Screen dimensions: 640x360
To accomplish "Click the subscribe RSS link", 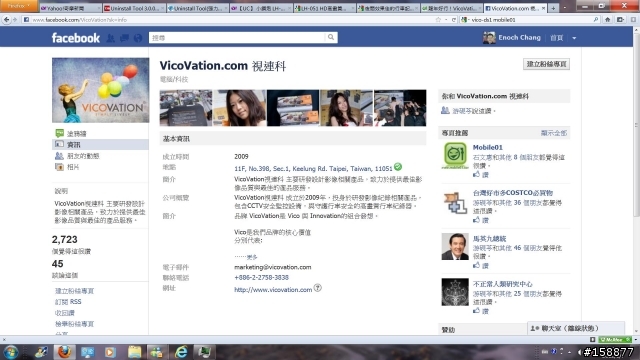I will 68,302.
